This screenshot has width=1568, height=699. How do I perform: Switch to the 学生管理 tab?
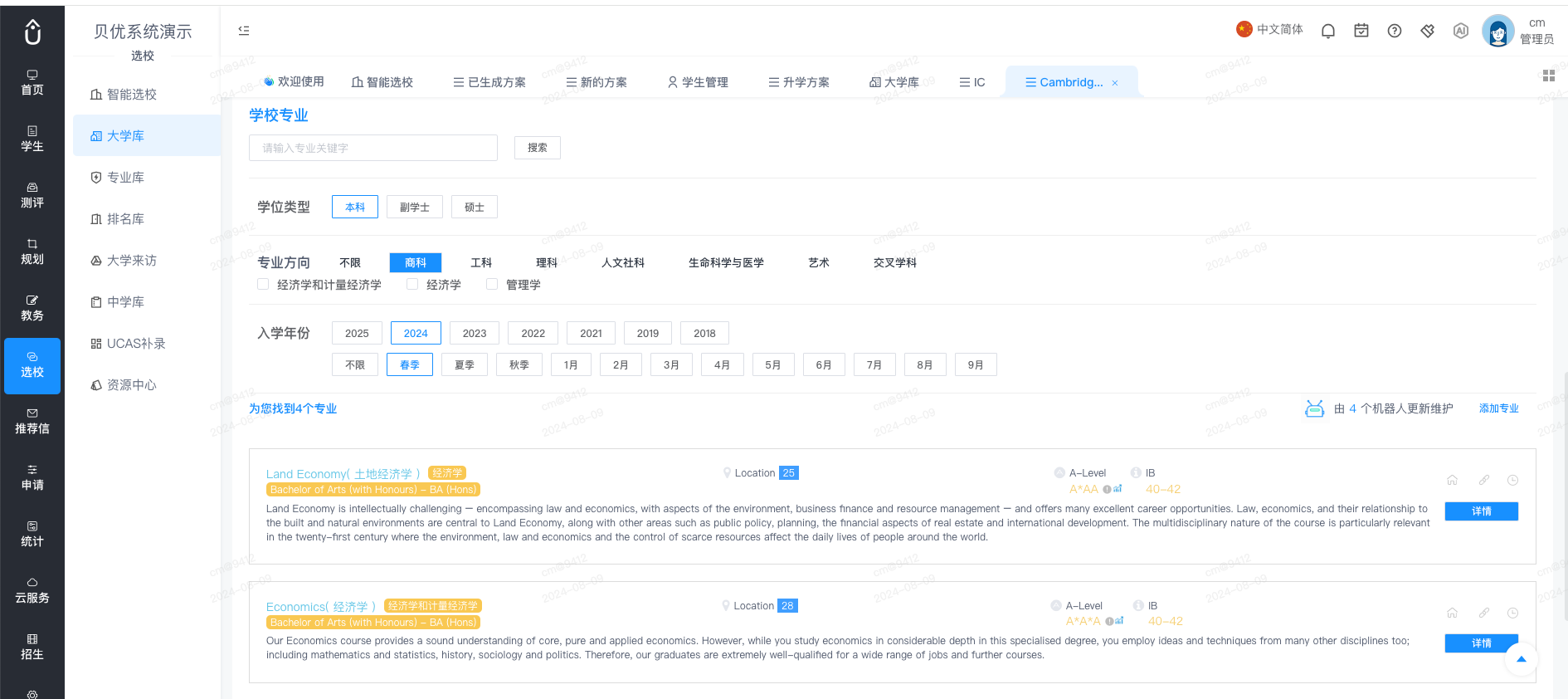(698, 82)
